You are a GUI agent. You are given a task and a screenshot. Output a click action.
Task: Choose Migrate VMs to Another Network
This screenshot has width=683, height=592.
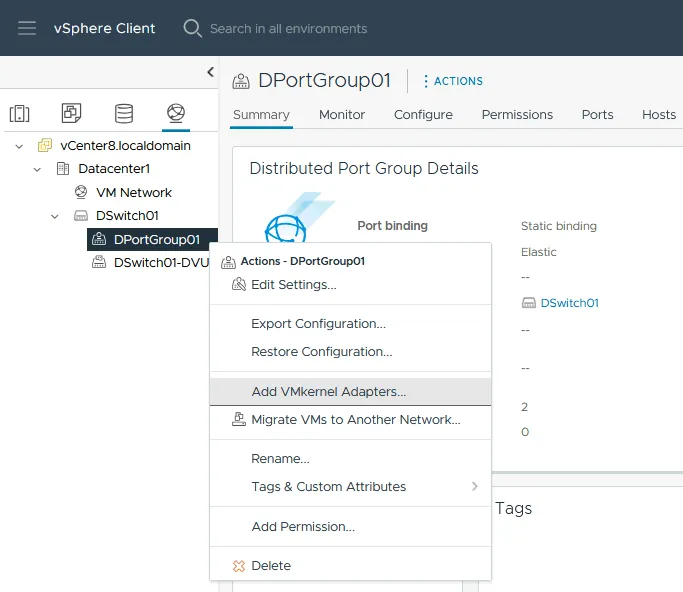coord(351,419)
